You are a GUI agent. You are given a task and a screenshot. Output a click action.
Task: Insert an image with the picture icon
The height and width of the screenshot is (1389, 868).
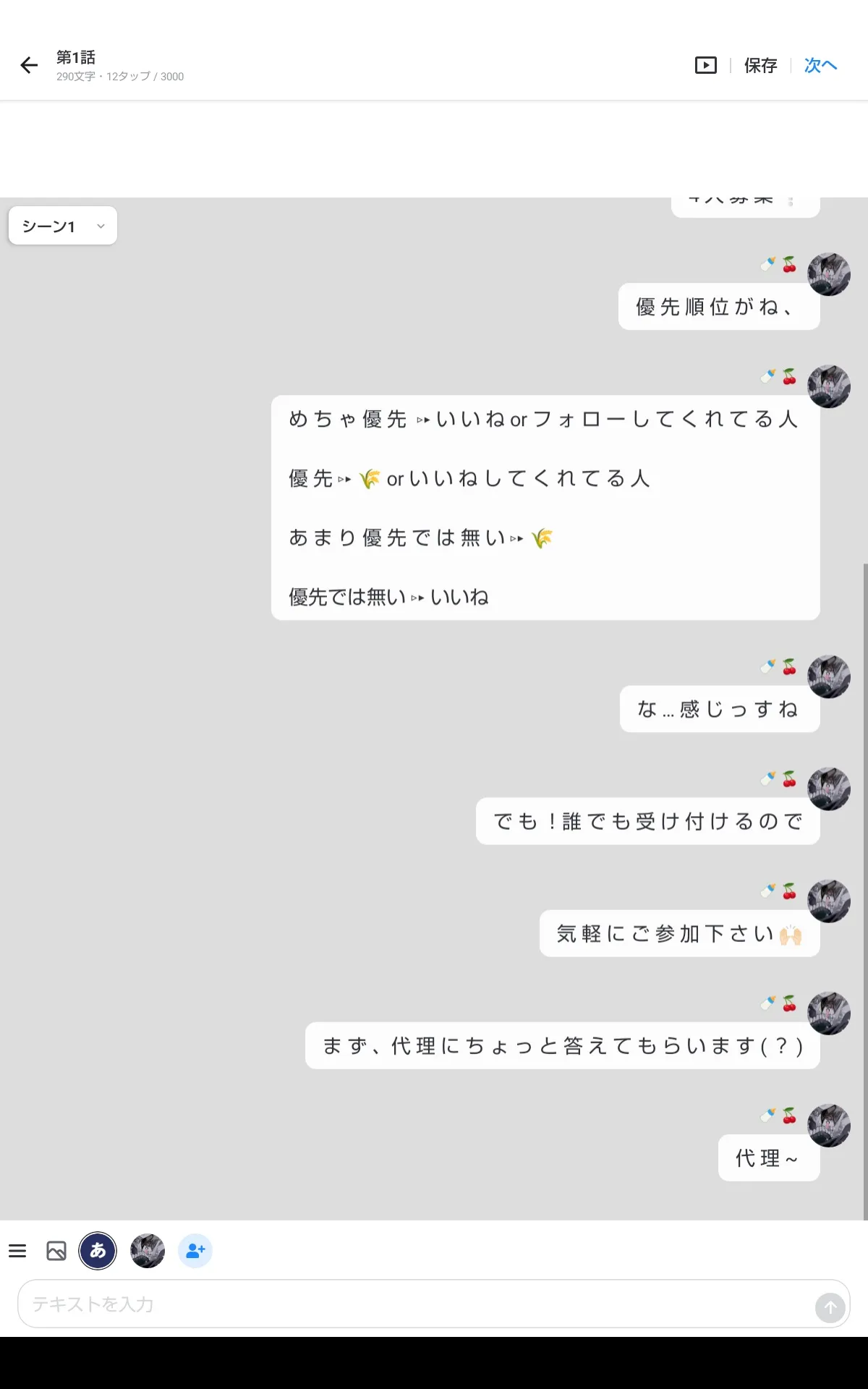[x=56, y=1251]
